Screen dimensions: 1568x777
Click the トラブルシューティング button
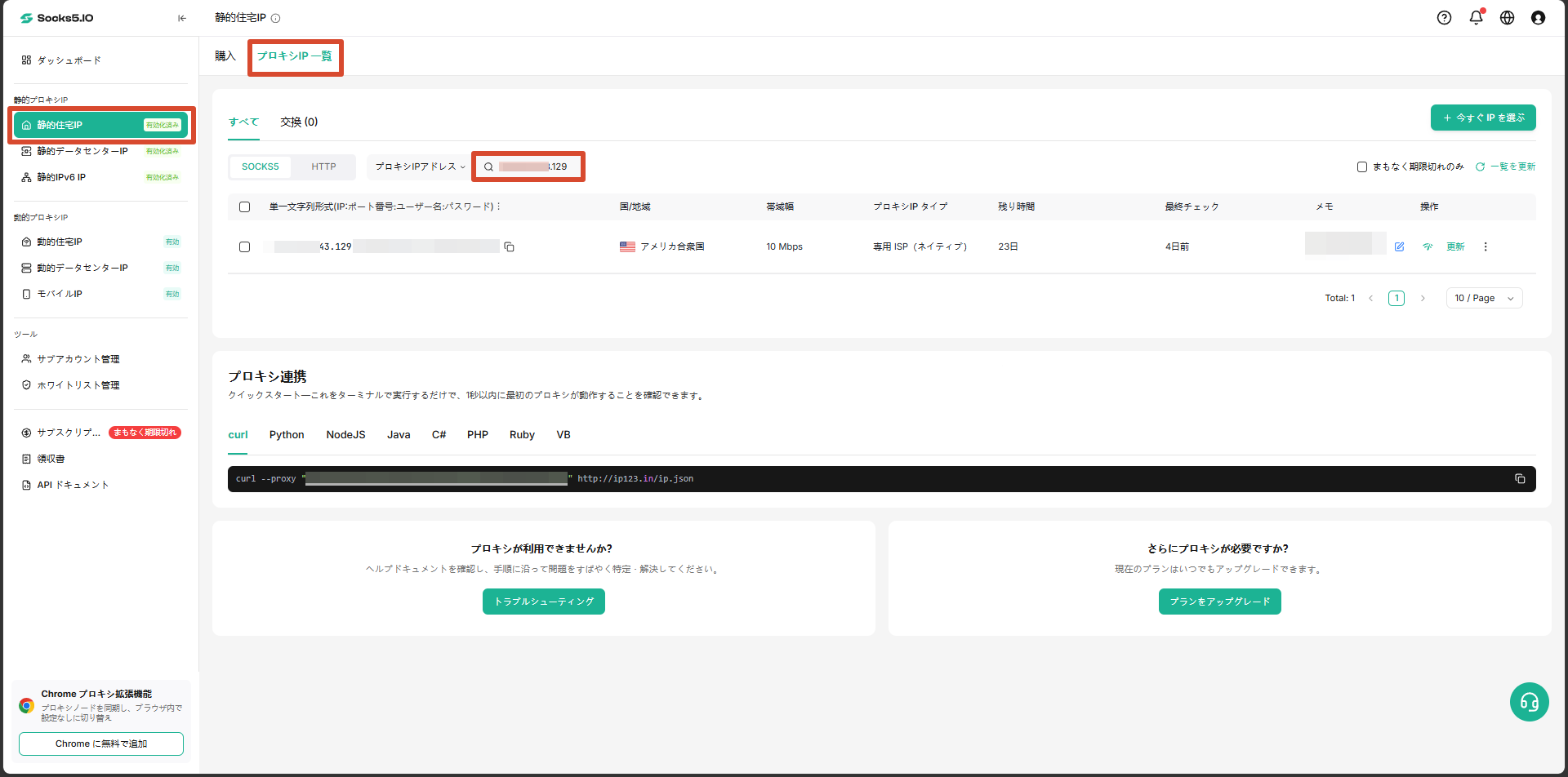point(544,602)
